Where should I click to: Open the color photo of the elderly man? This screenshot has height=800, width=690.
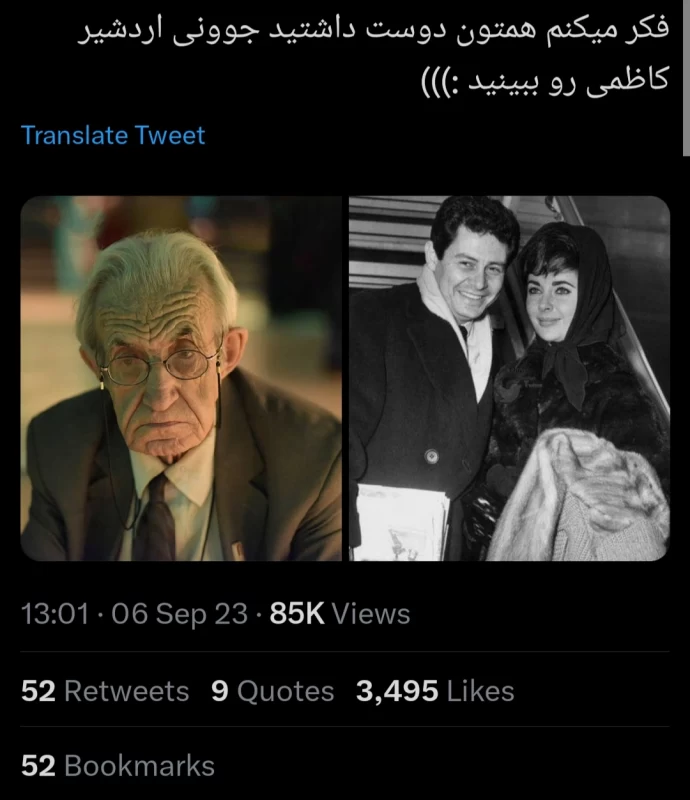pyautogui.click(x=181, y=378)
